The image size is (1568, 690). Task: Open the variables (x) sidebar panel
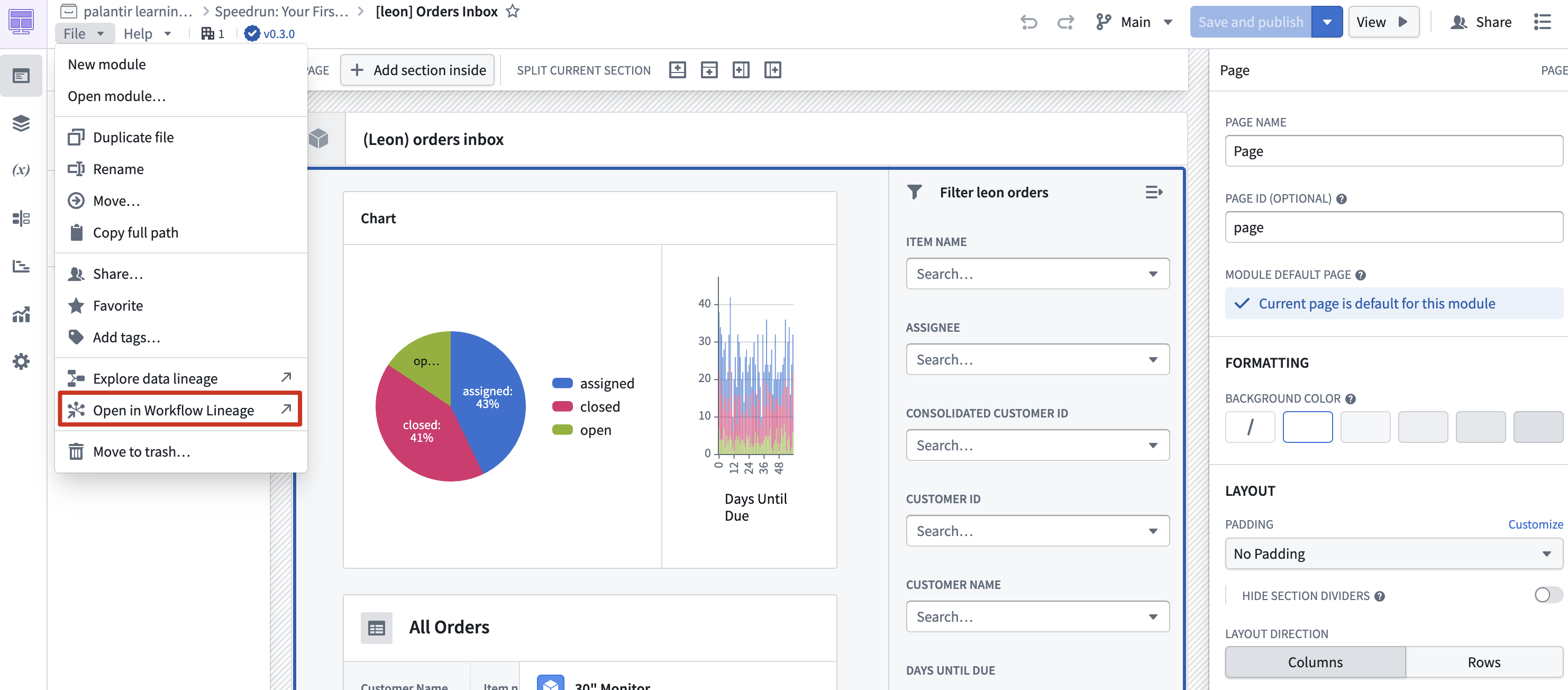21,170
